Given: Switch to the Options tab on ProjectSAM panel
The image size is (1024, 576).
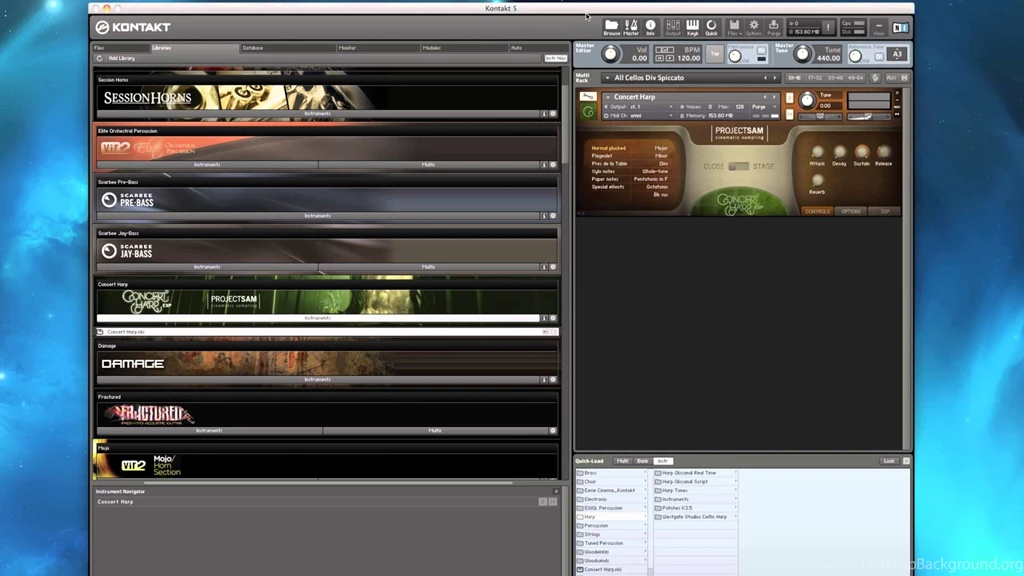Looking at the screenshot, I should (x=851, y=211).
